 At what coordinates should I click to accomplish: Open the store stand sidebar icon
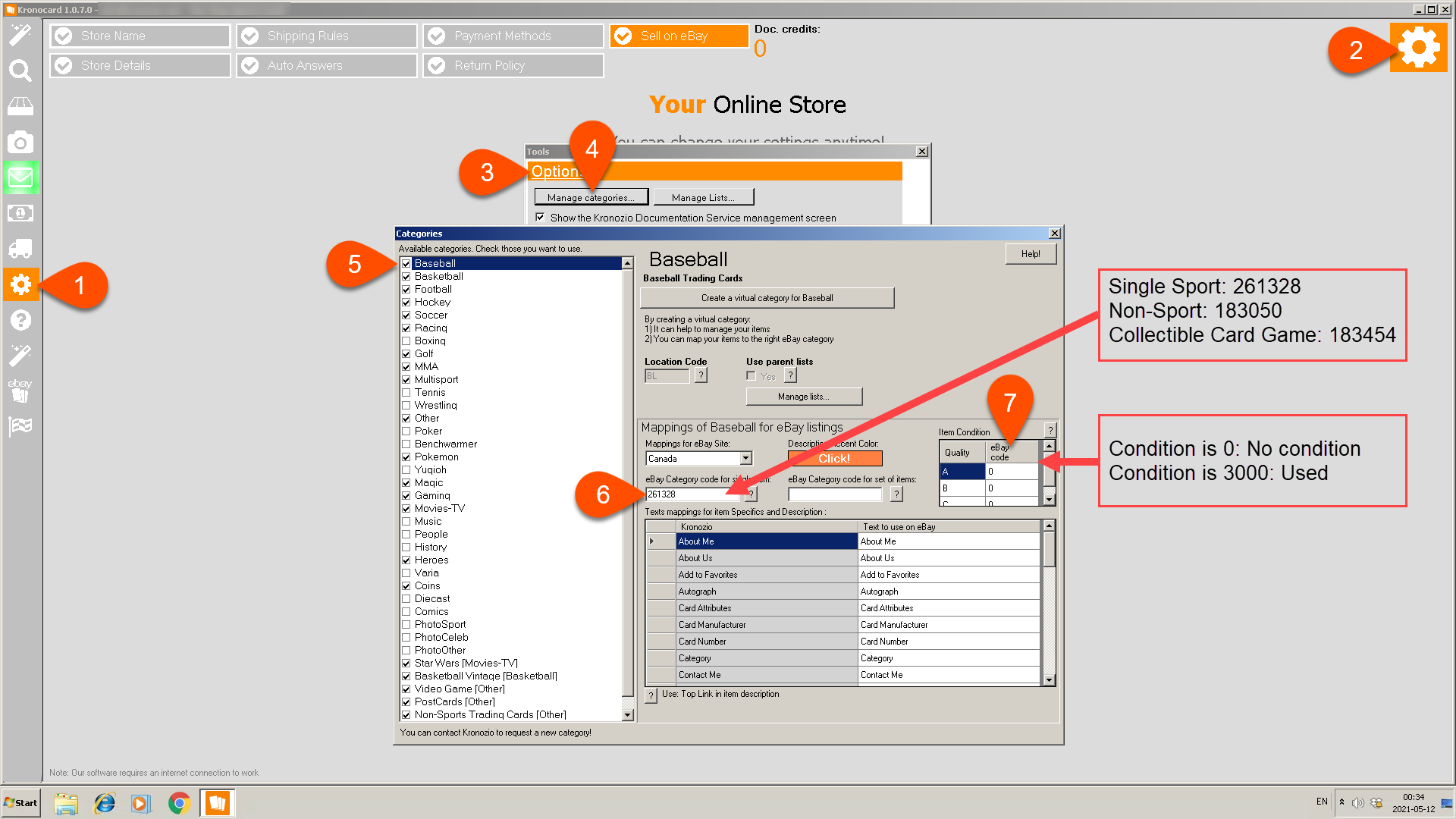pos(20,106)
